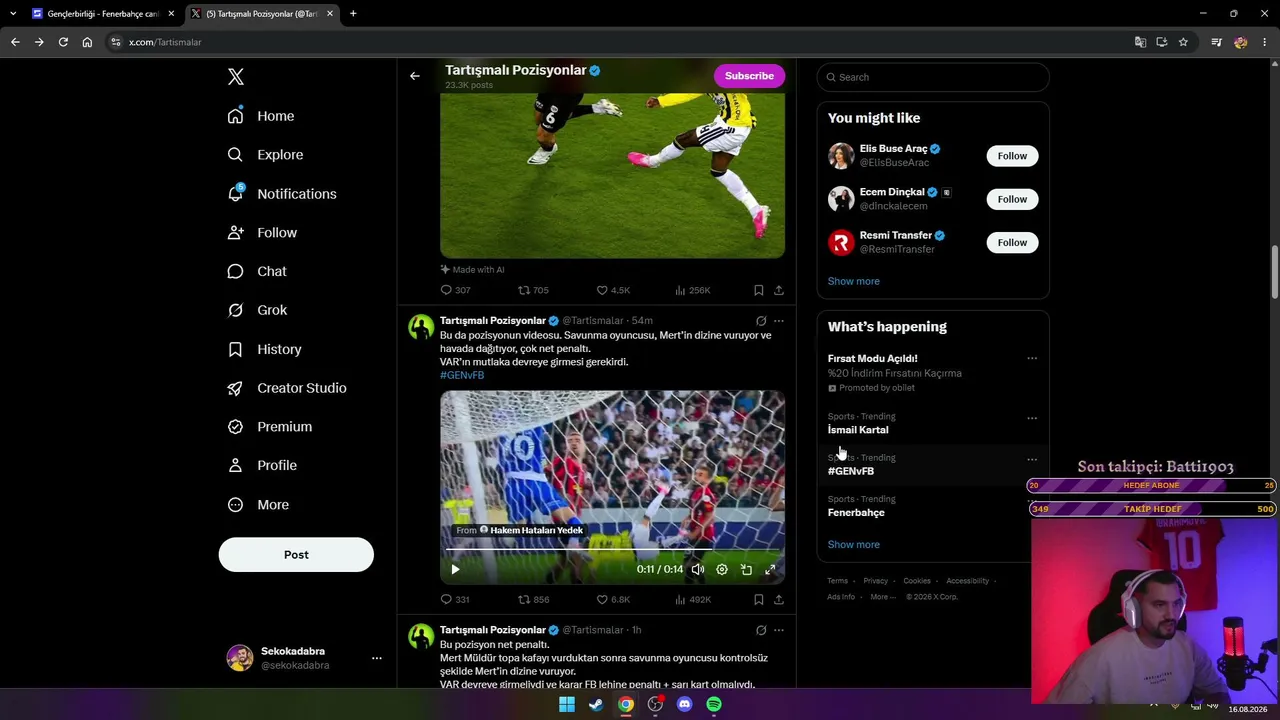Open Creator Studio from the sidebar
The image size is (1280, 720).
[x=287, y=388]
